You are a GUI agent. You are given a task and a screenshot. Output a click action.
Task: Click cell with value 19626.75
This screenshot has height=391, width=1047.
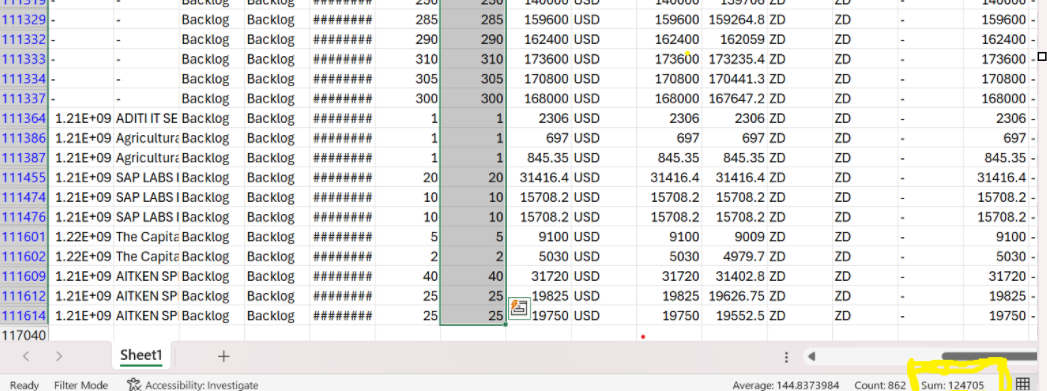coord(735,296)
